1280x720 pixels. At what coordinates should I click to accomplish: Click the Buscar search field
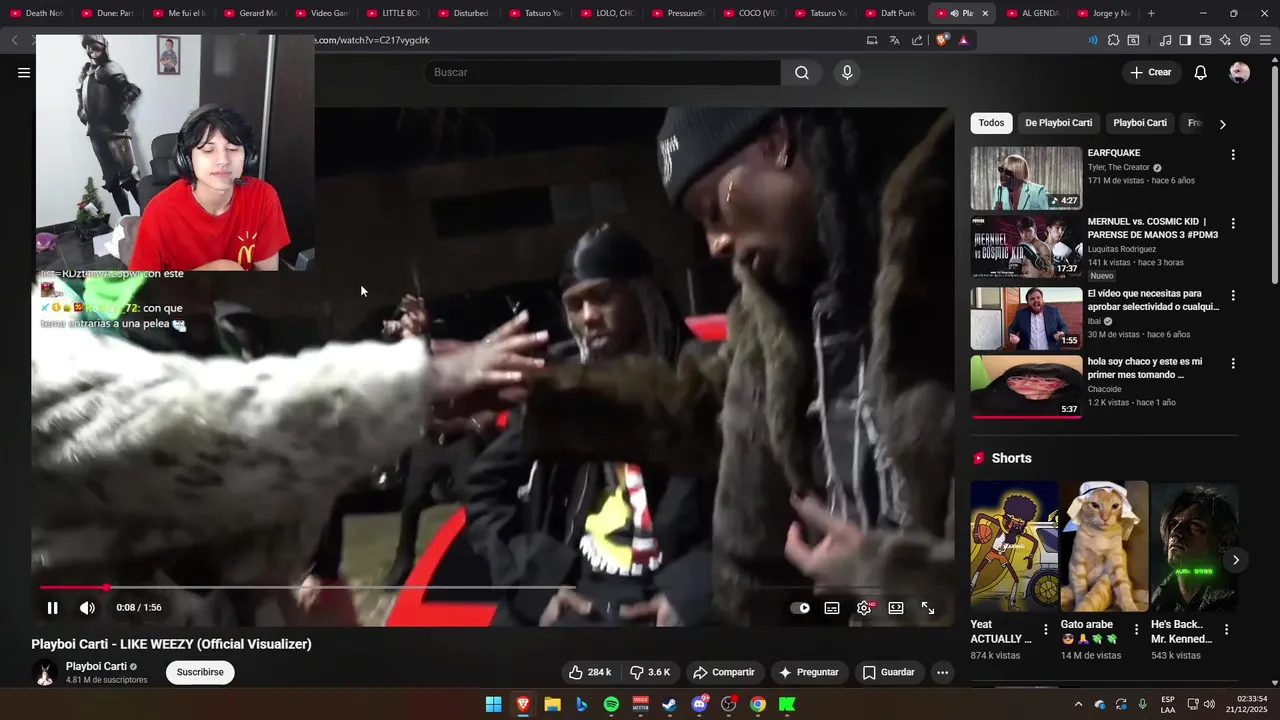(602, 72)
